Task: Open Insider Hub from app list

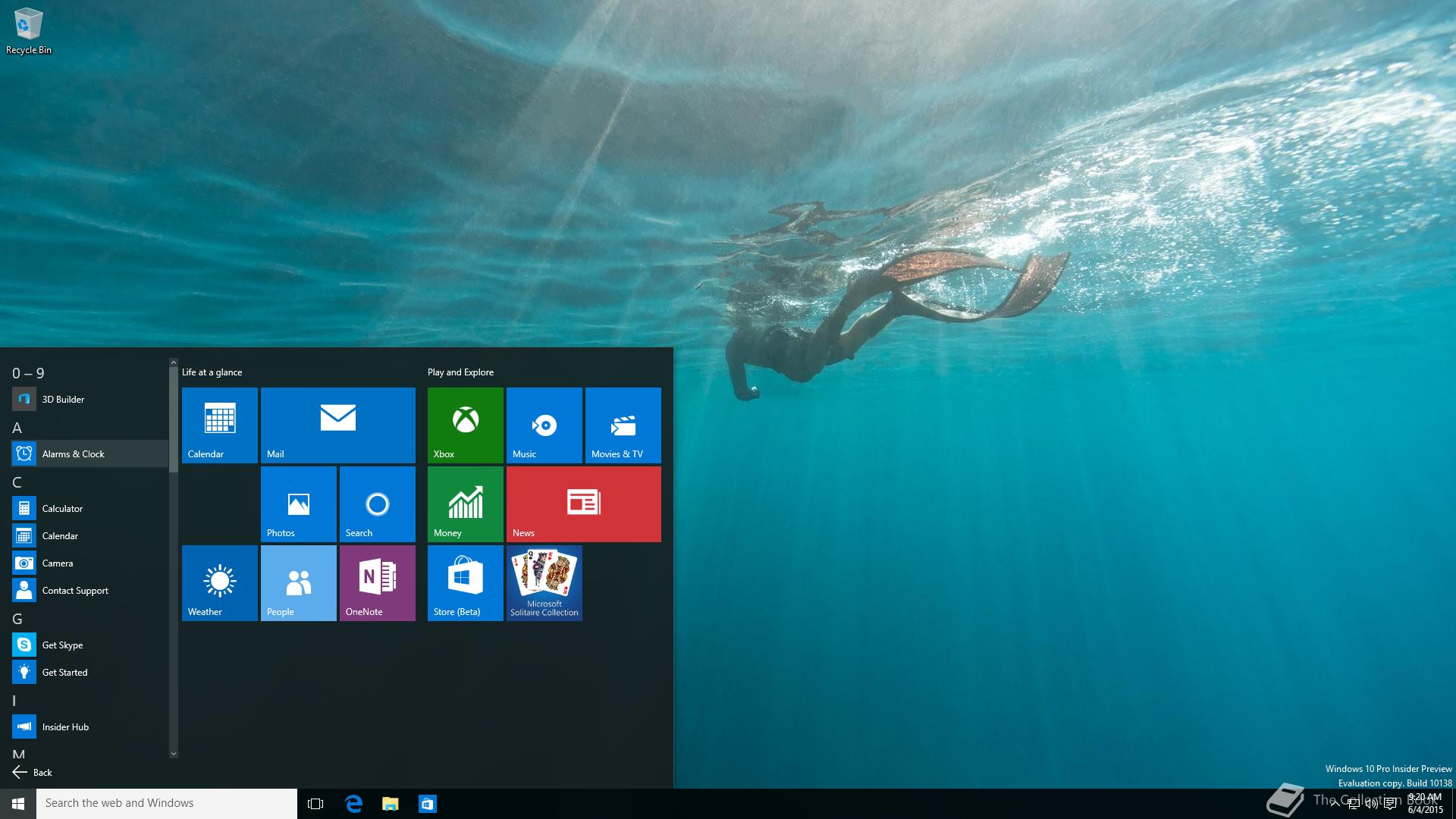Action: [89, 726]
